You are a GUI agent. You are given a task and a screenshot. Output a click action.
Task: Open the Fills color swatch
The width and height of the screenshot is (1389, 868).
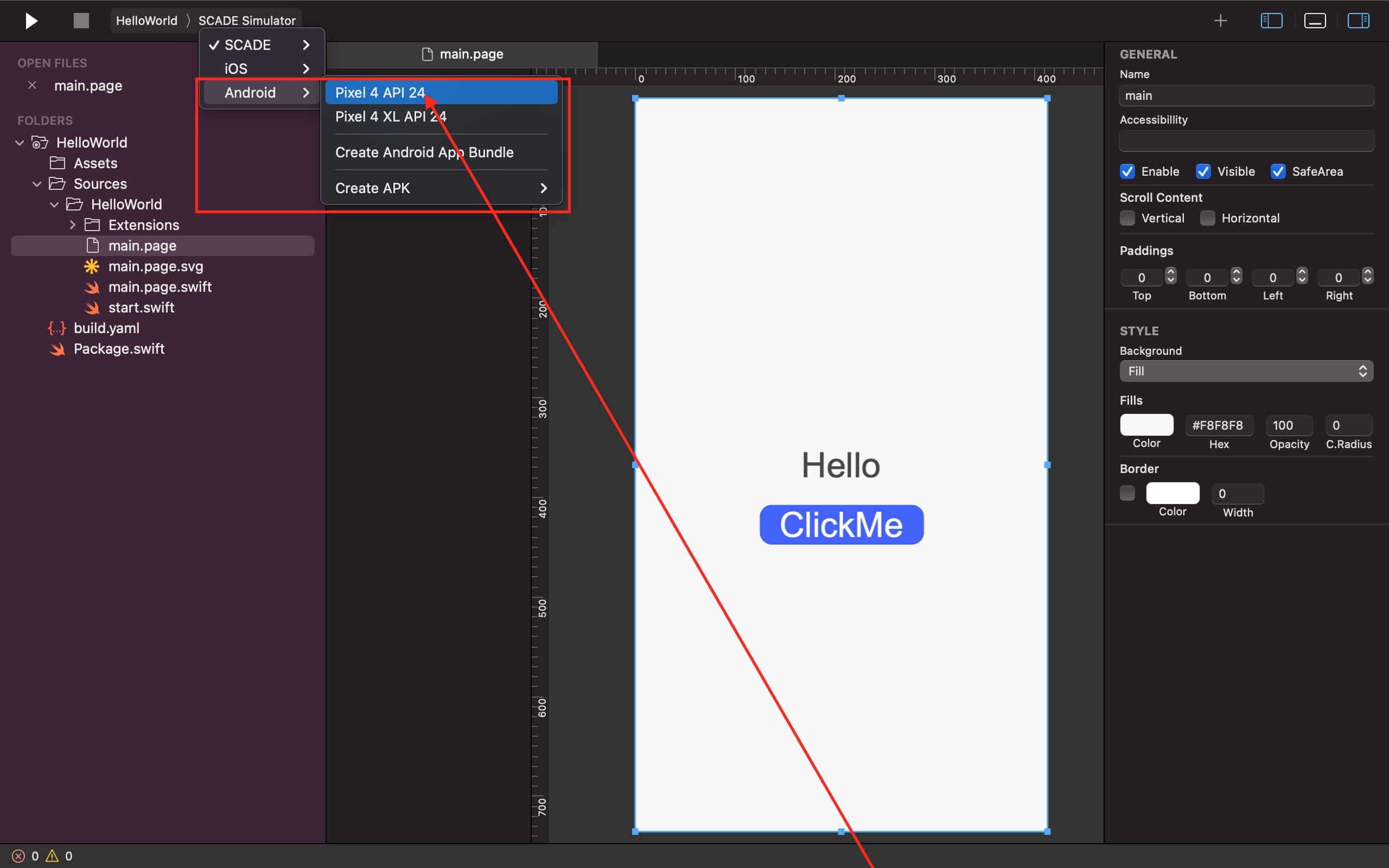pos(1146,425)
